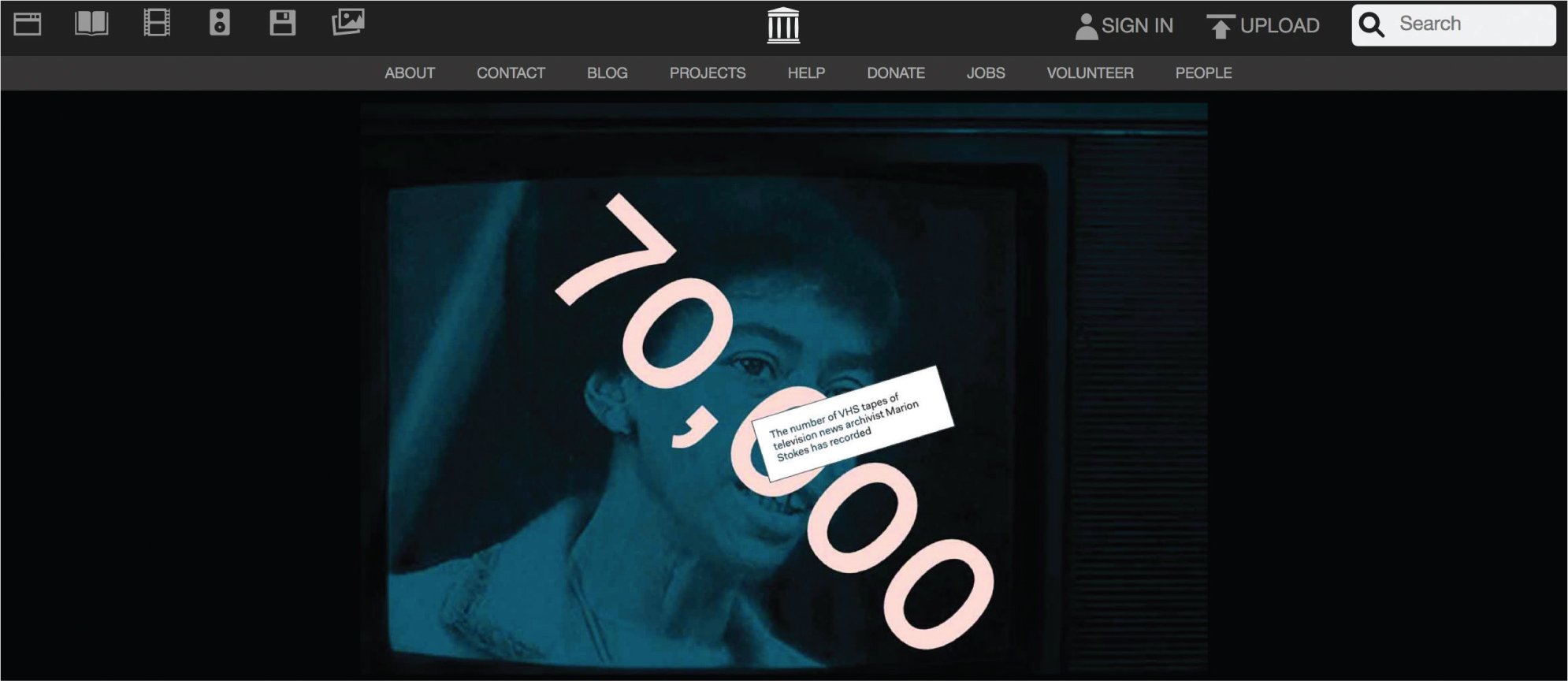Click the search magnifier icon
Screen dimensions: 1568x681
pyautogui.click(x=1372, y=24)
